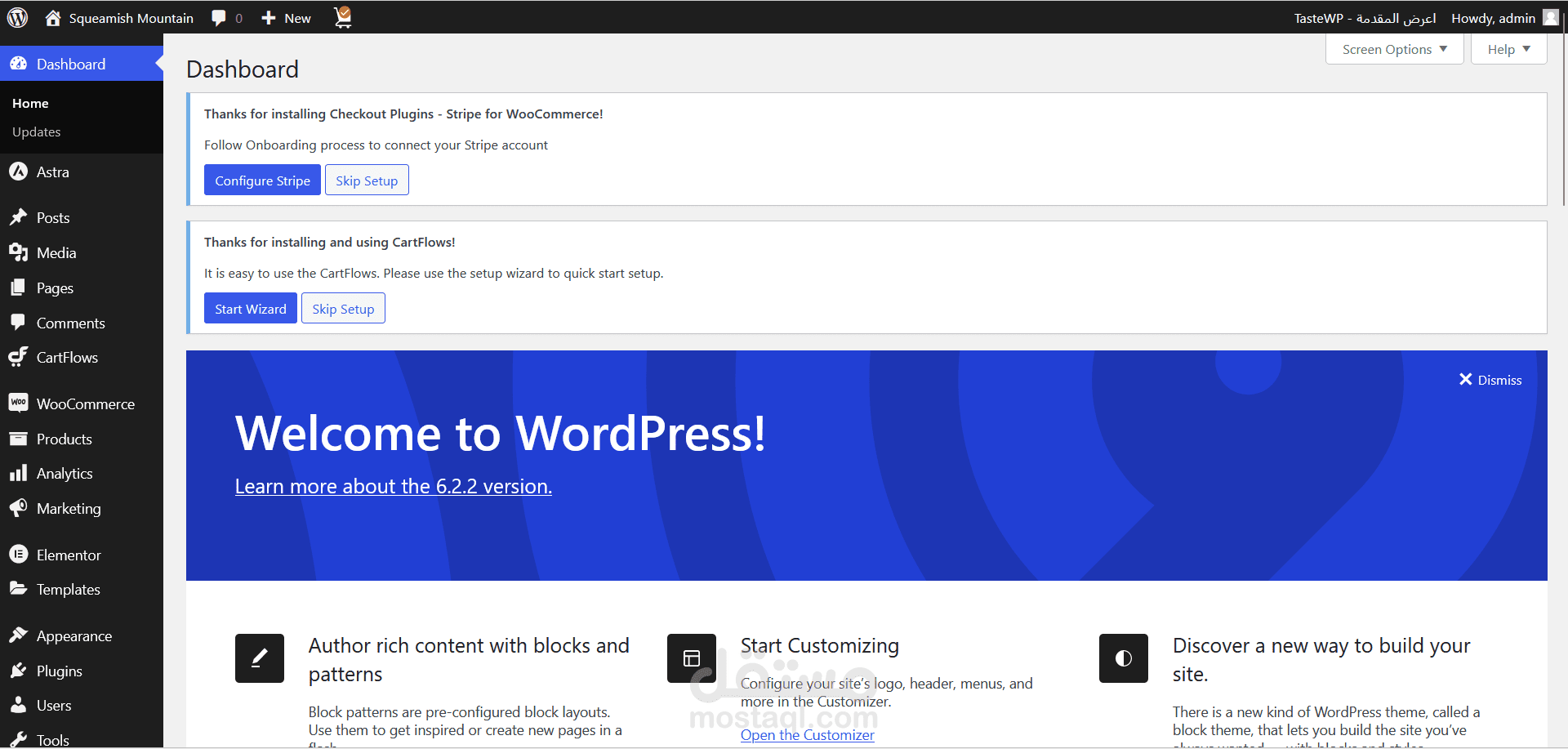Open the Learn more about 6.2.2 version link
This screenshot has width=1568, height=749.
[x=394, y=486]
